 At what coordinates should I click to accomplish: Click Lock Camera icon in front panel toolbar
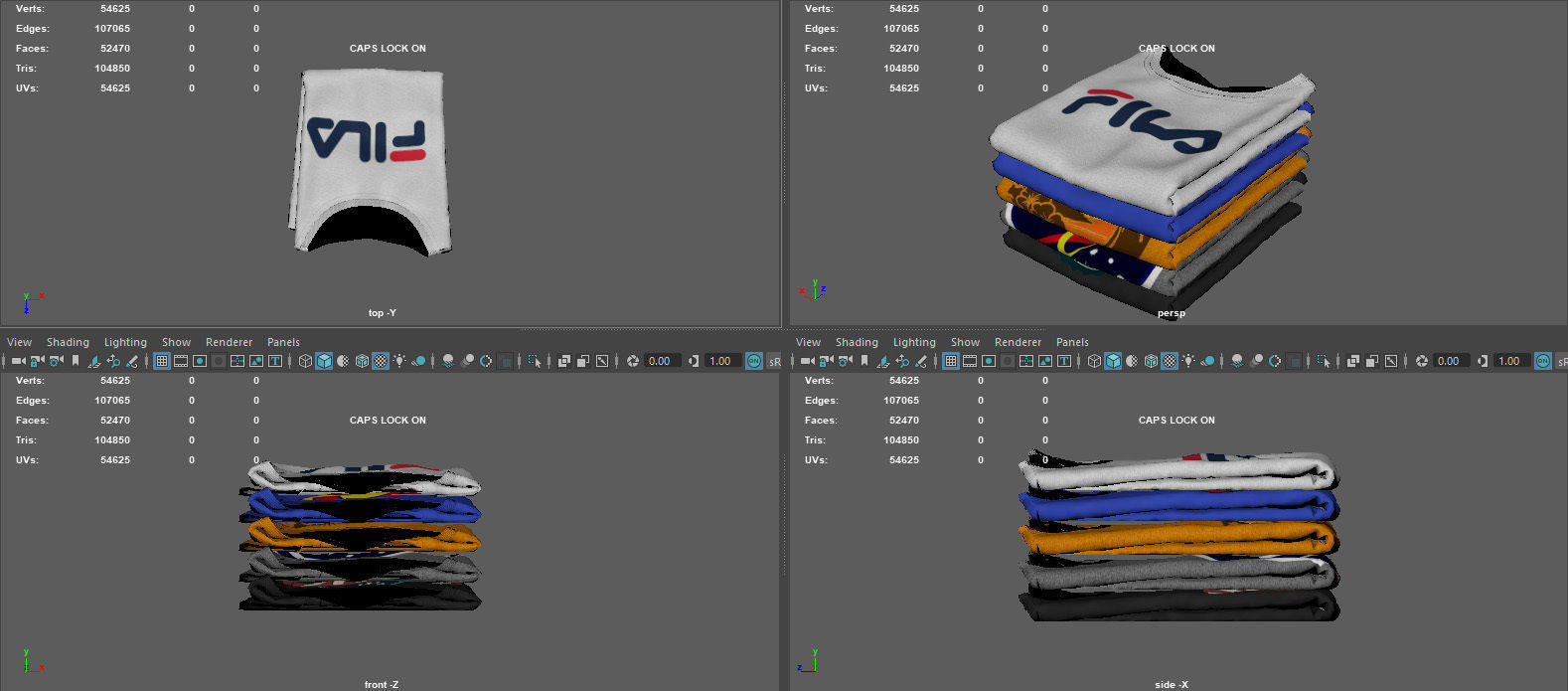click(x=37, y=361)
